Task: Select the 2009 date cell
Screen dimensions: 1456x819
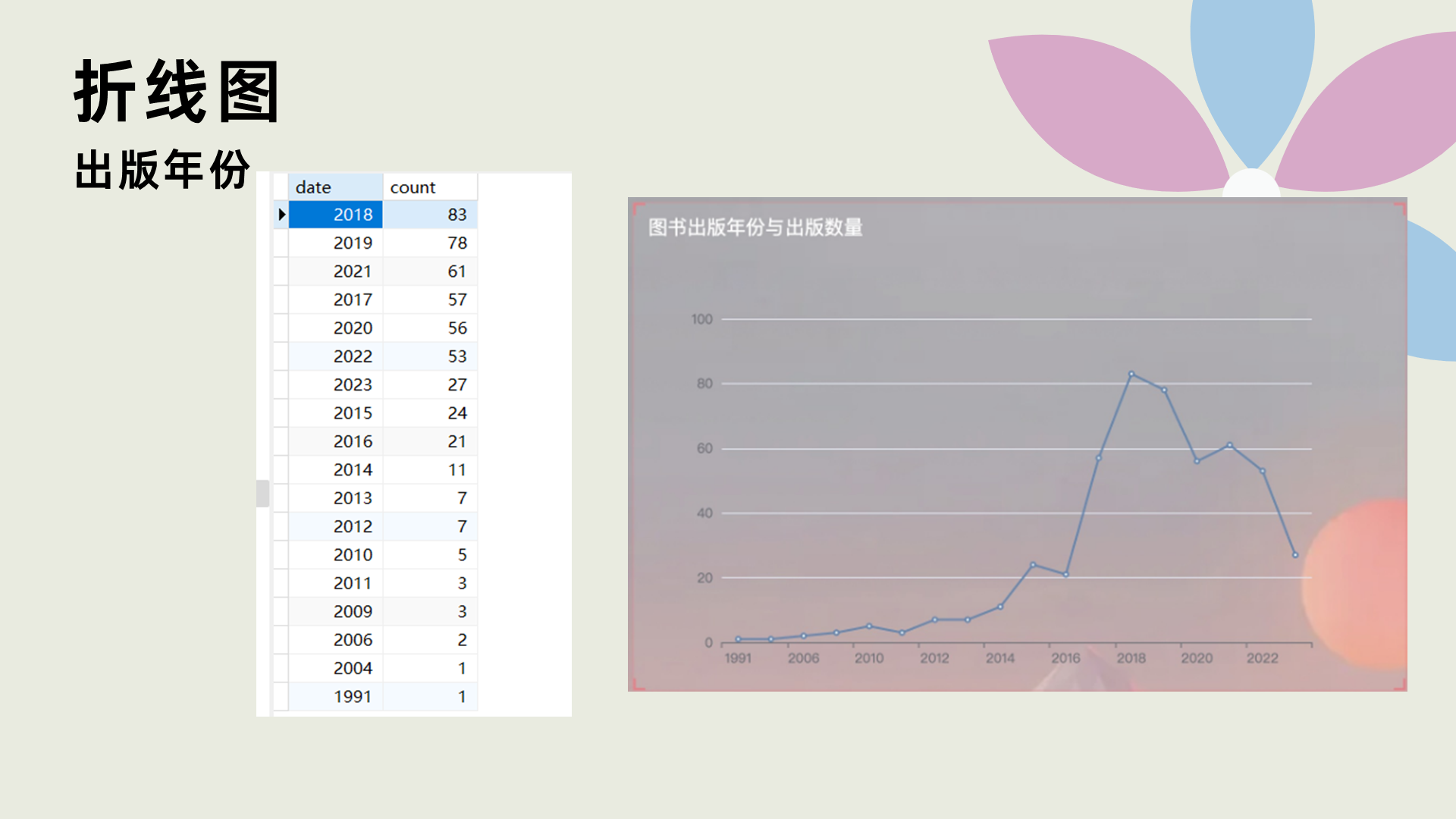Action: (x=335, y=611)
